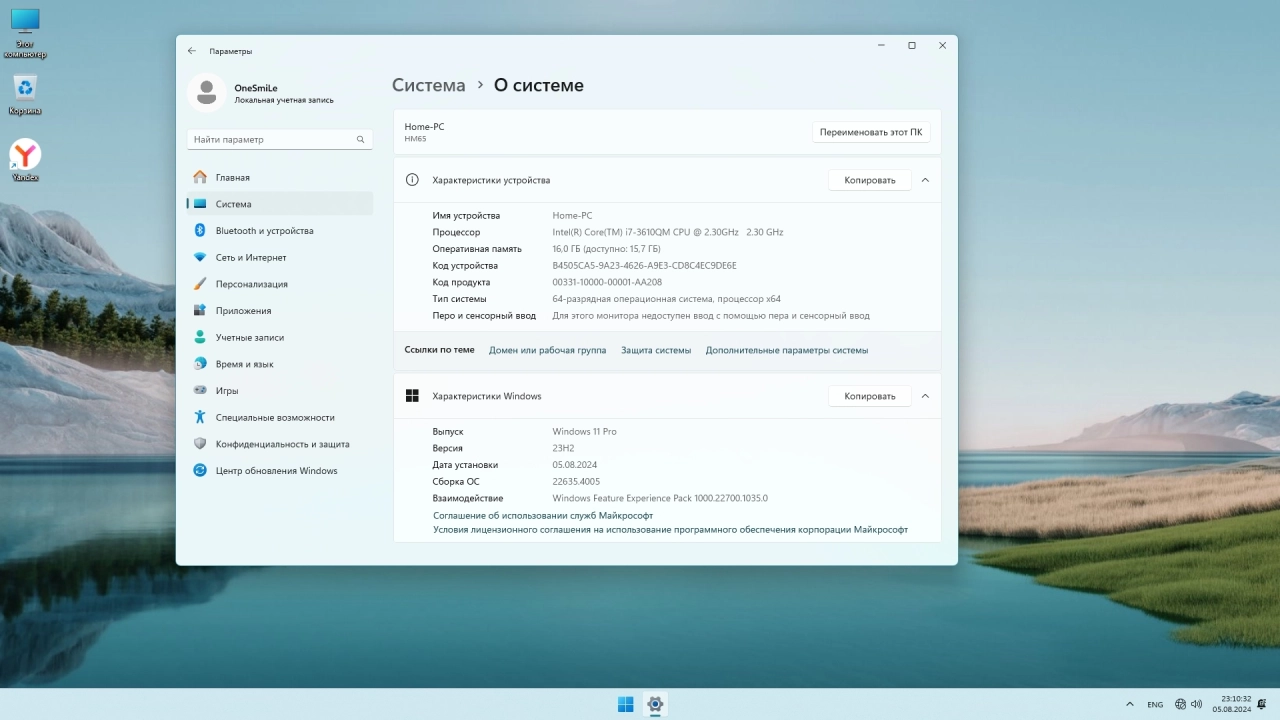1280x720 pixels.
Task: Click the Windows Update sync icon
Action: pos(200,471)
